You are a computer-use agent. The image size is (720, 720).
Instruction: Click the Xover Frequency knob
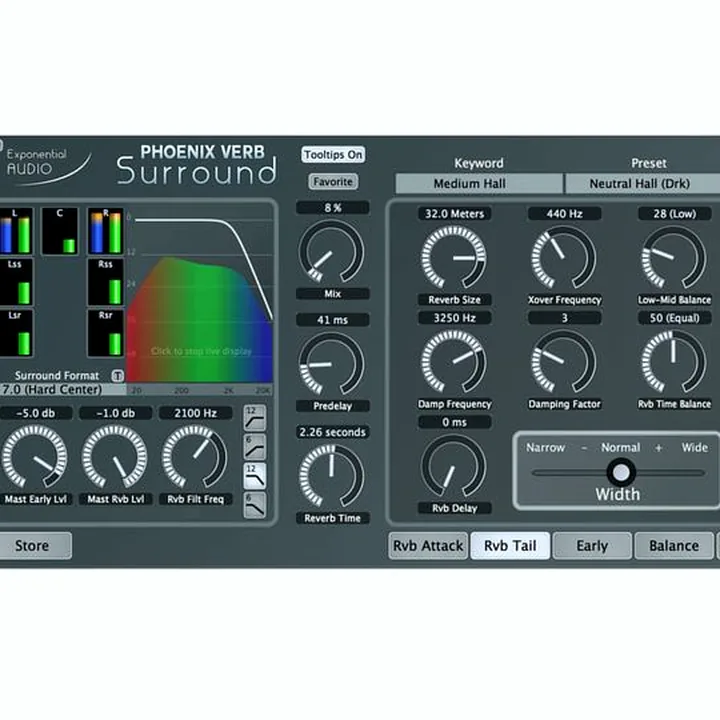tap(564, 257)
